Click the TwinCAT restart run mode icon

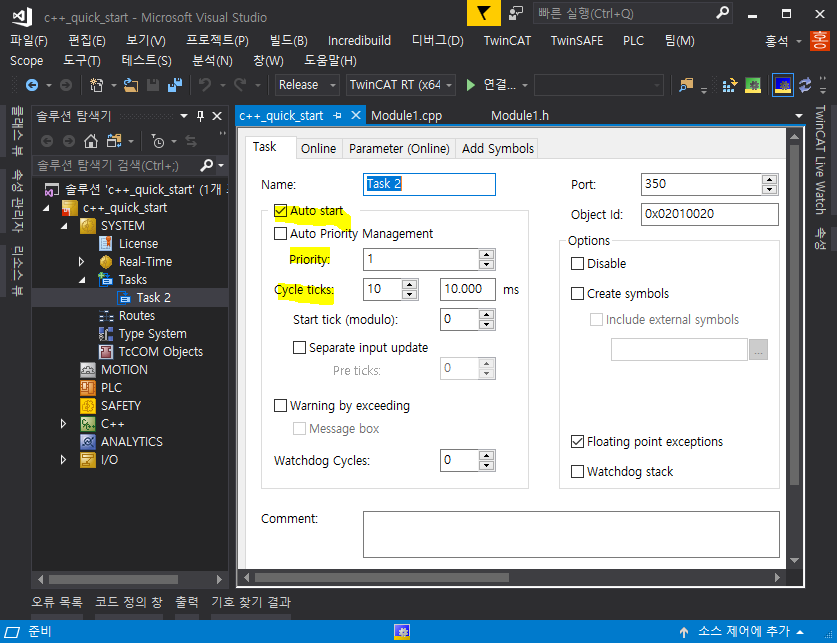753,85
